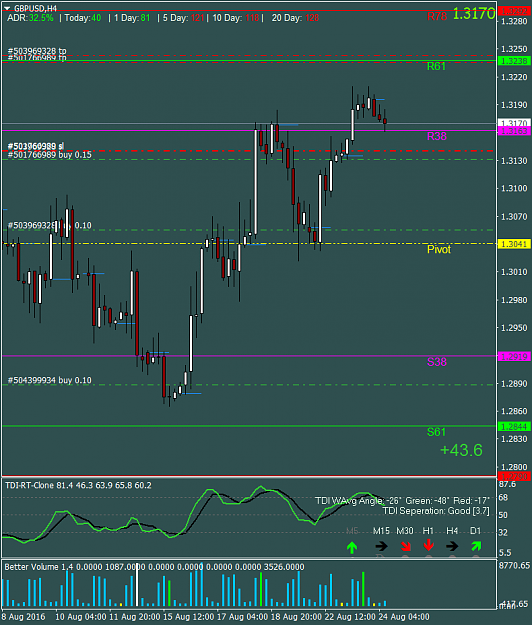
Task: Click the red diagonal arrow under M30
Action: pos(405,546)
